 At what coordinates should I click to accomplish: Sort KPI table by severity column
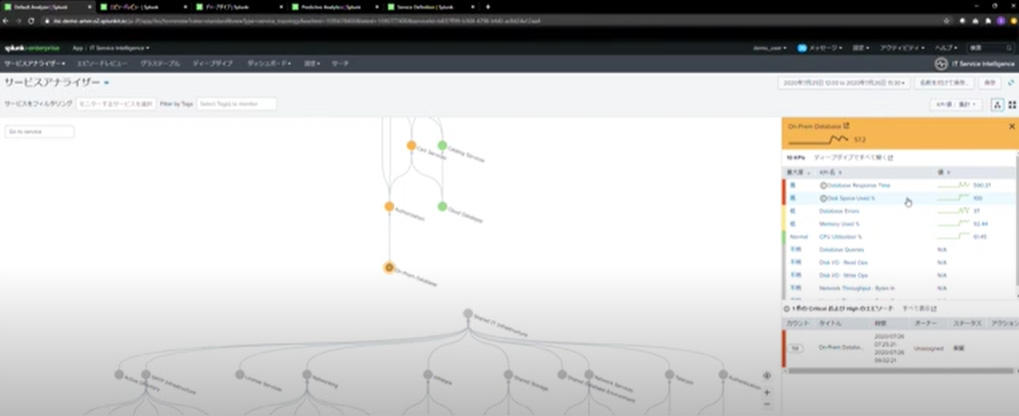798,172
